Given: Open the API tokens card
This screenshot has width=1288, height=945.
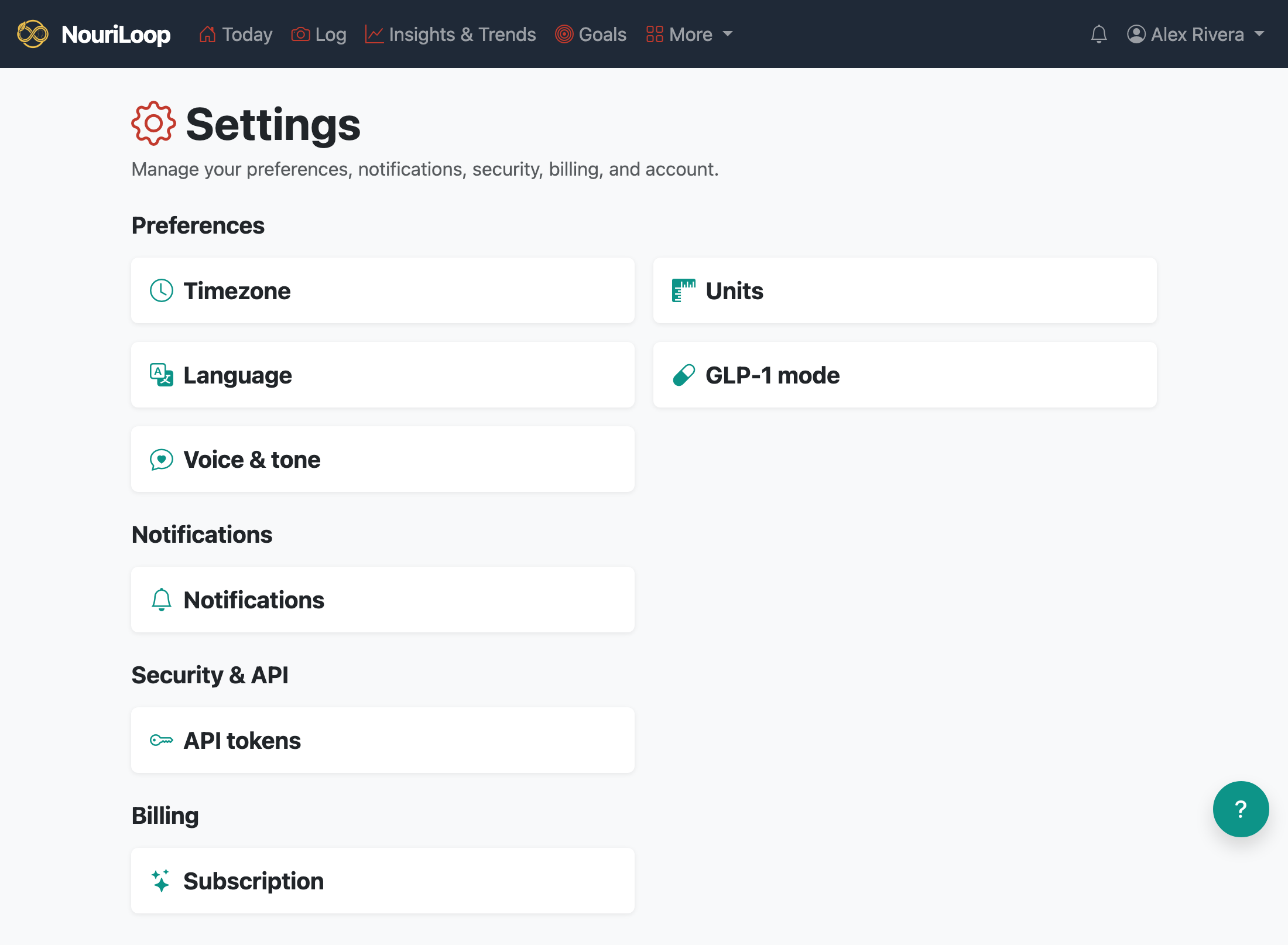Looking at the screenshot, I should (x=383, y=740).
